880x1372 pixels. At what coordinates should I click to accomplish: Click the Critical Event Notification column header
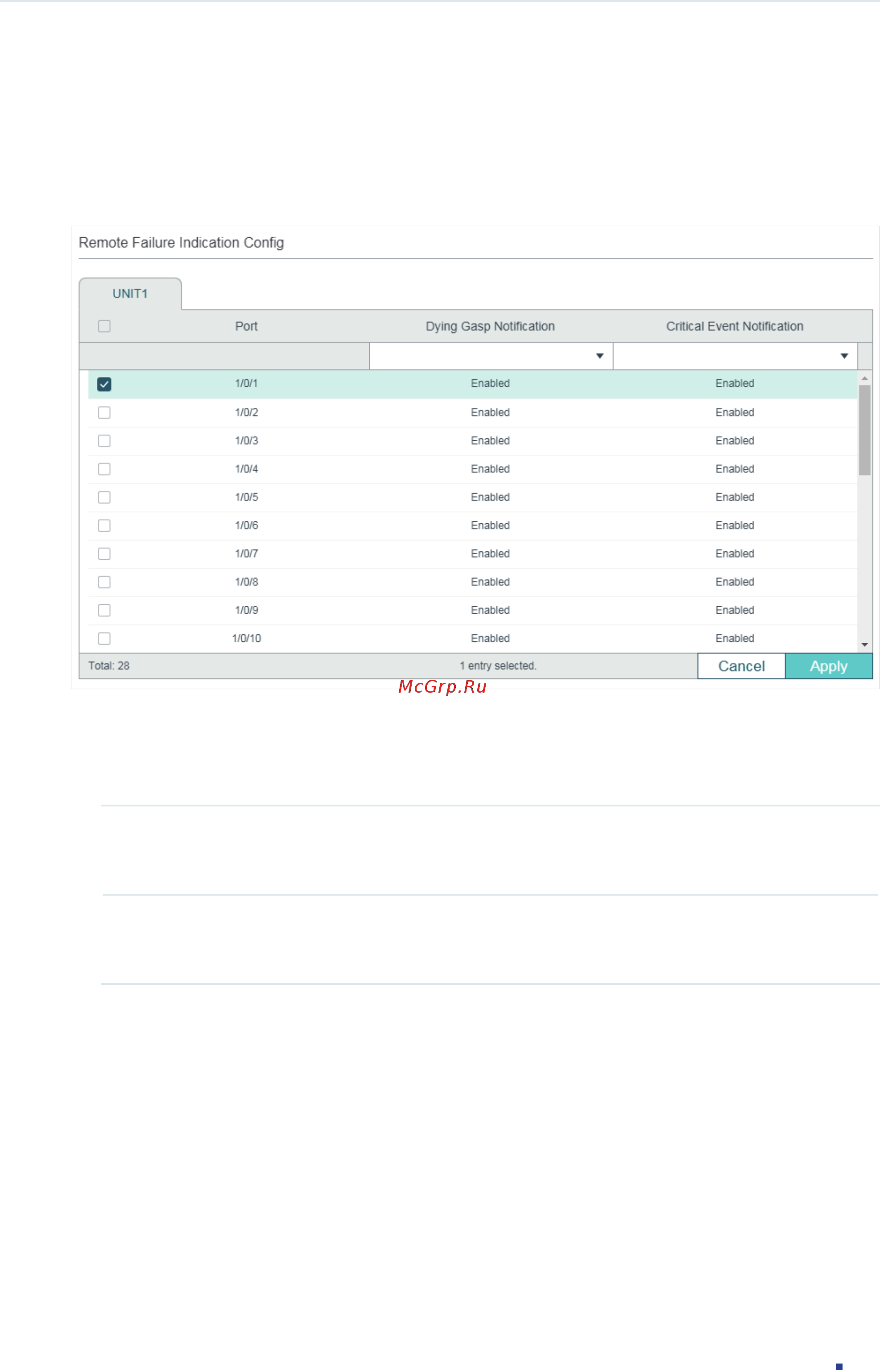tap(735, 326)
